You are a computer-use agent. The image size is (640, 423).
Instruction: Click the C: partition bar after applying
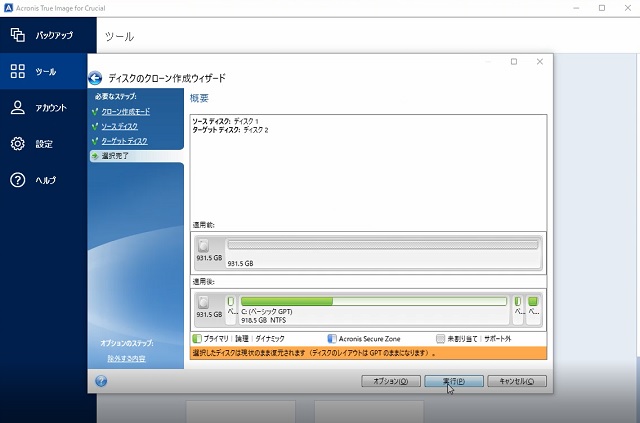point(374,301)
